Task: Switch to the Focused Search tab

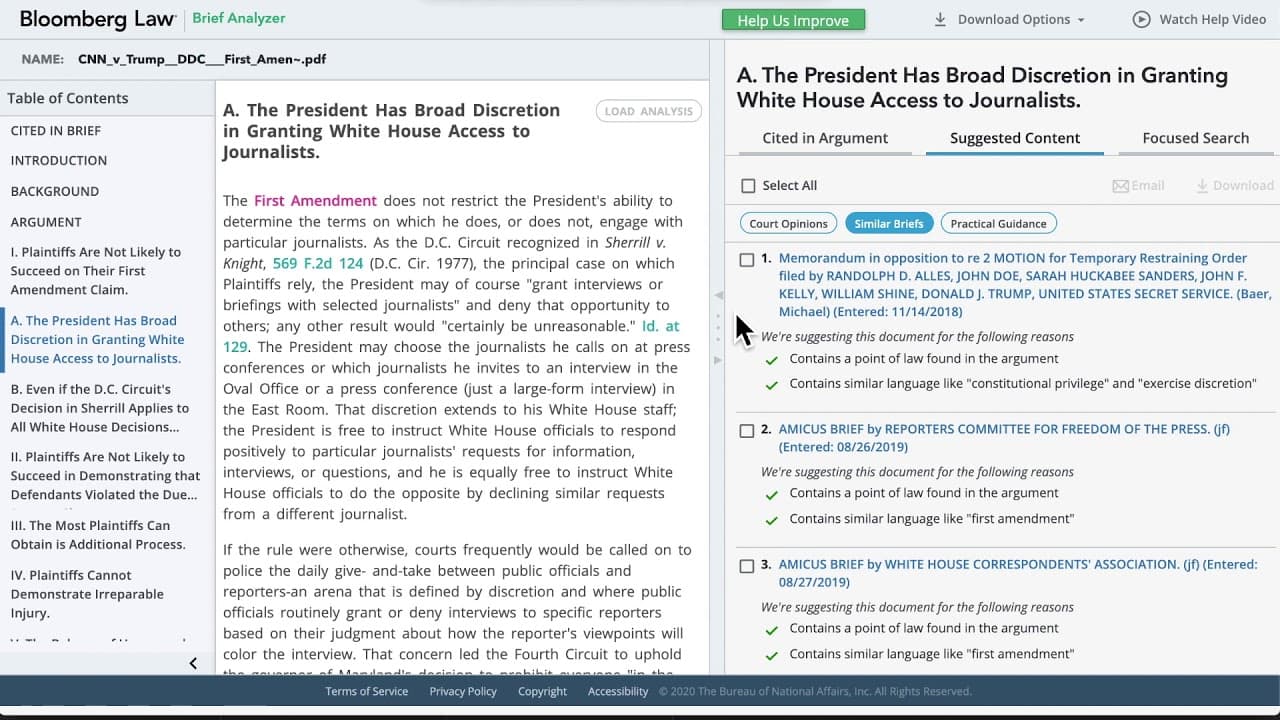Action: tap(1196, 138)
